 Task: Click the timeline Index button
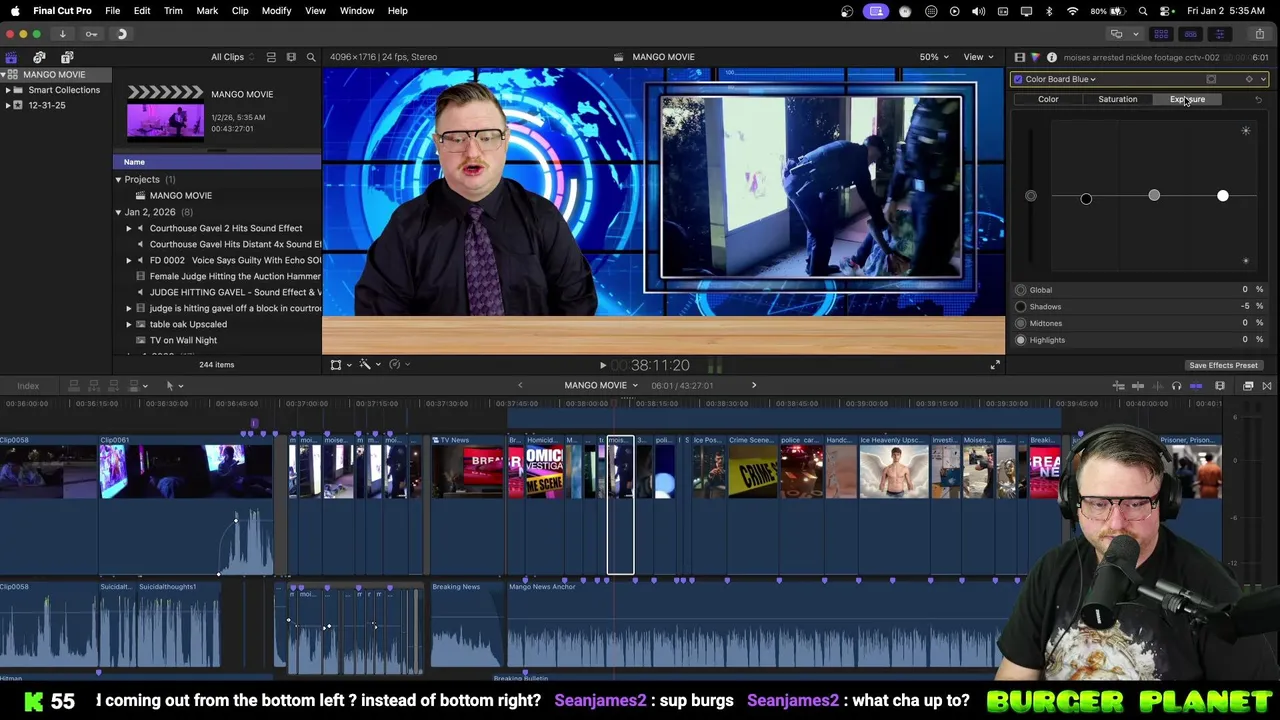[x=28, y=386]
